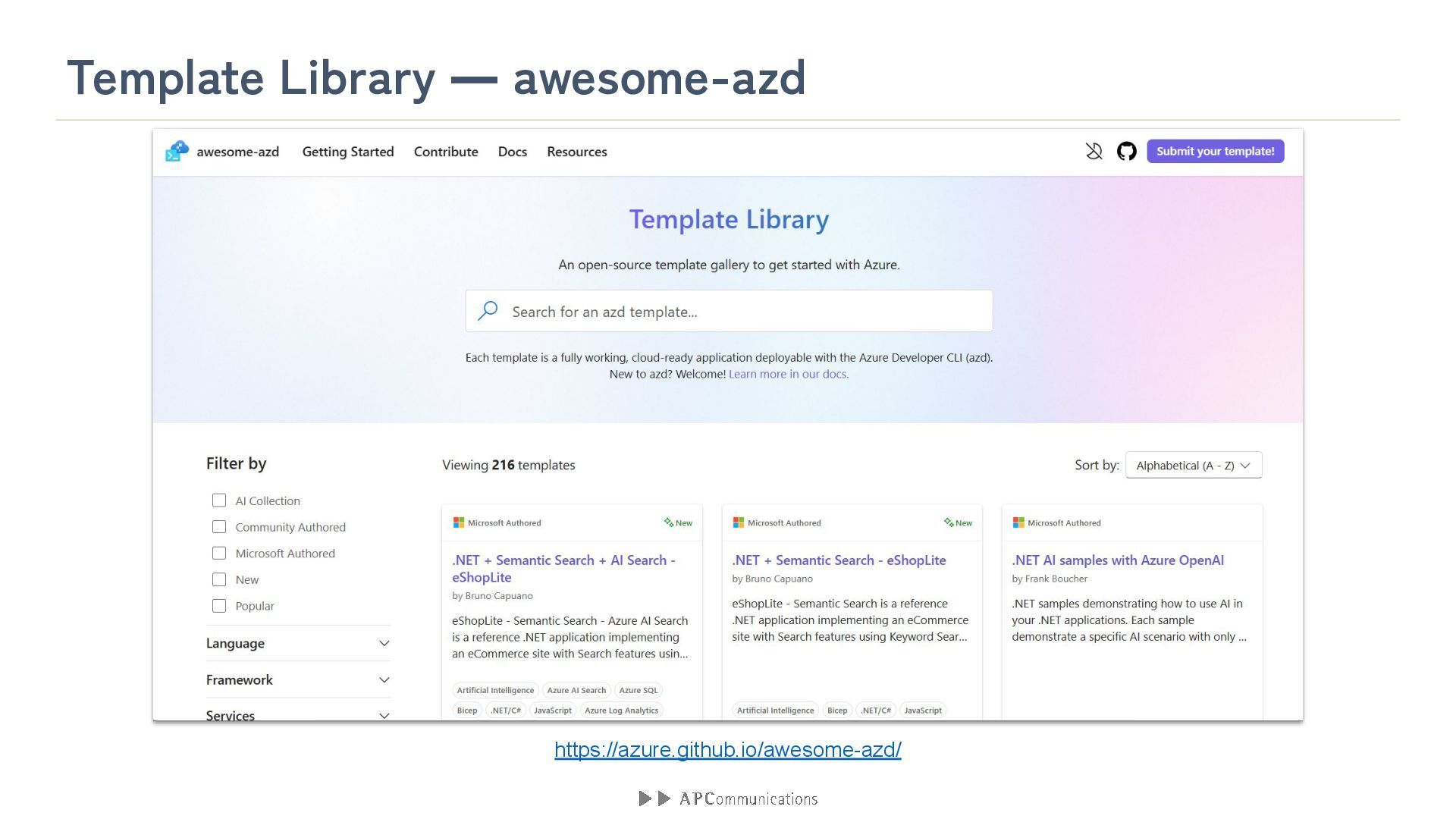Open the GitHub repository icon
This screenshot has height=819, width=1456.
(x=1127, y=152)
